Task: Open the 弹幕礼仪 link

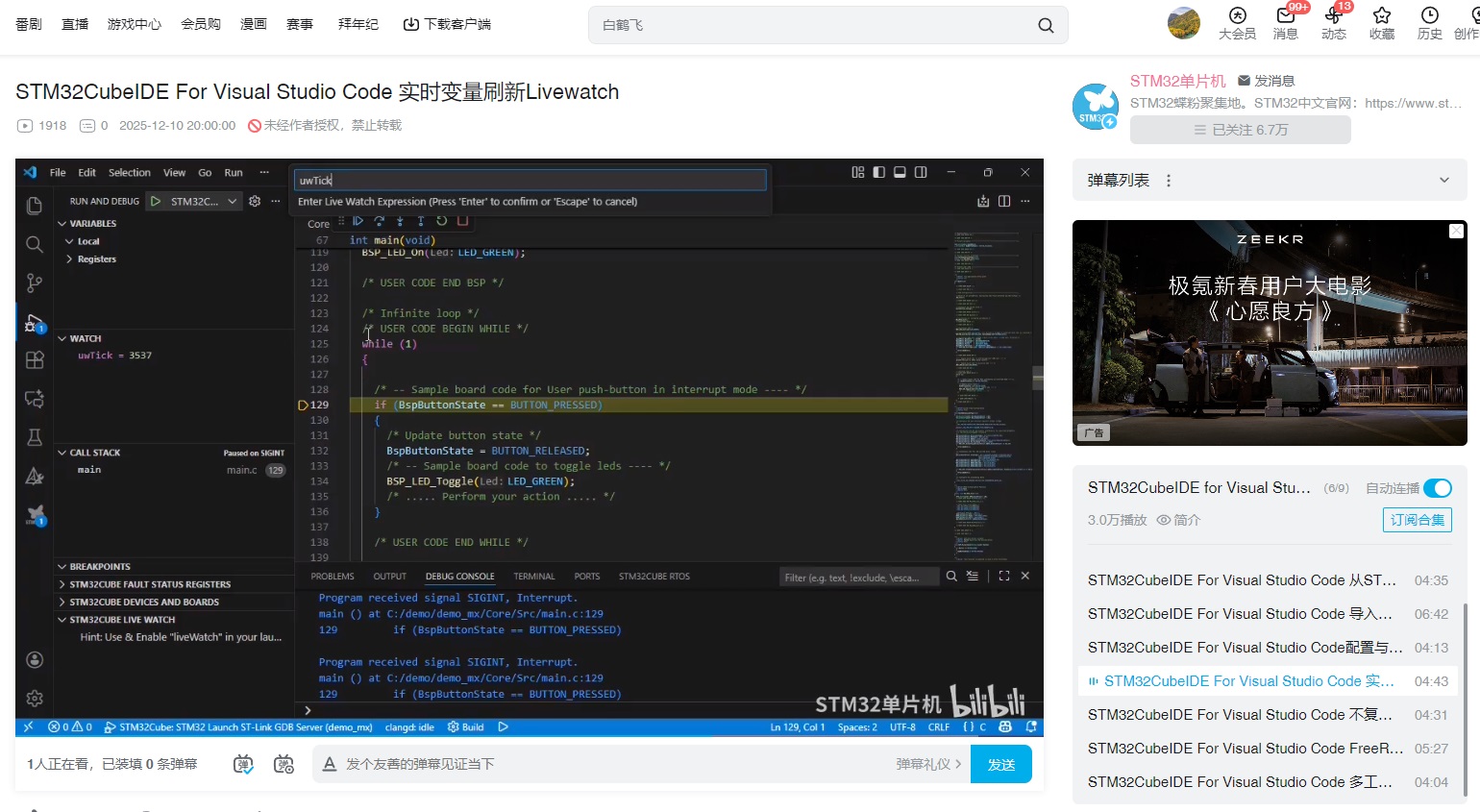Action: pyautogui.click(x=928, y=764)
